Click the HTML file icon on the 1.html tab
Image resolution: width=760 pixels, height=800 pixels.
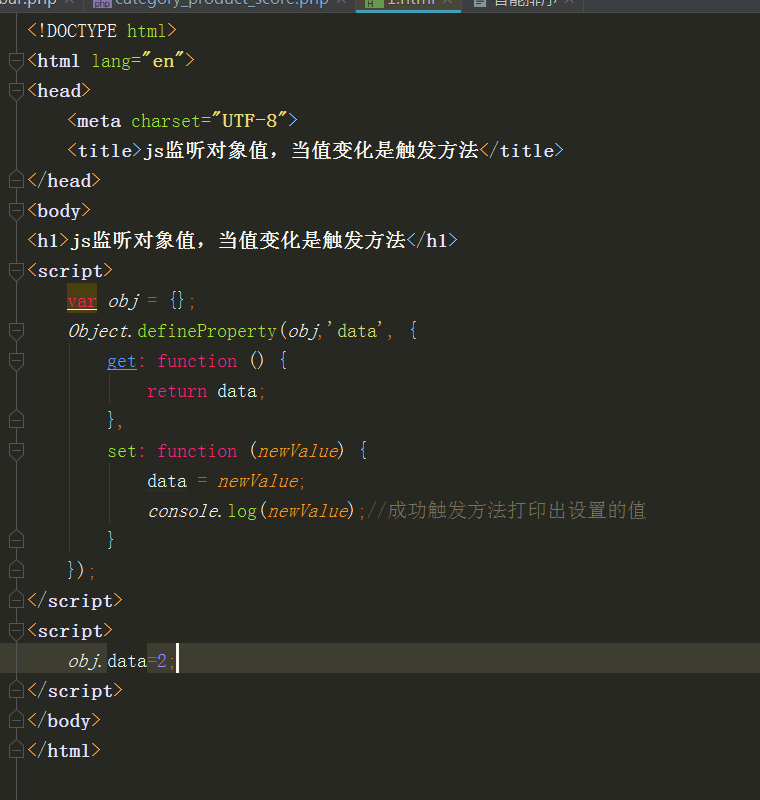[x=372, y=4]
